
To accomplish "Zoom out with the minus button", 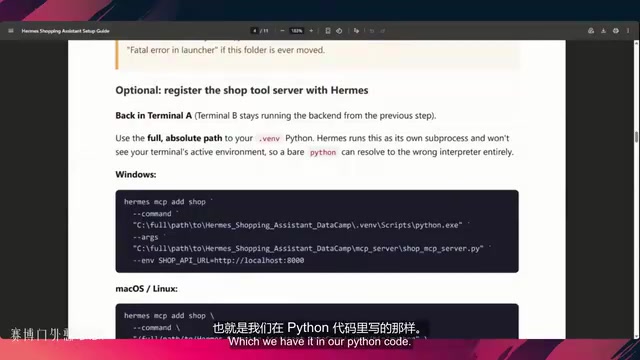I will click(x=282, y=31).
